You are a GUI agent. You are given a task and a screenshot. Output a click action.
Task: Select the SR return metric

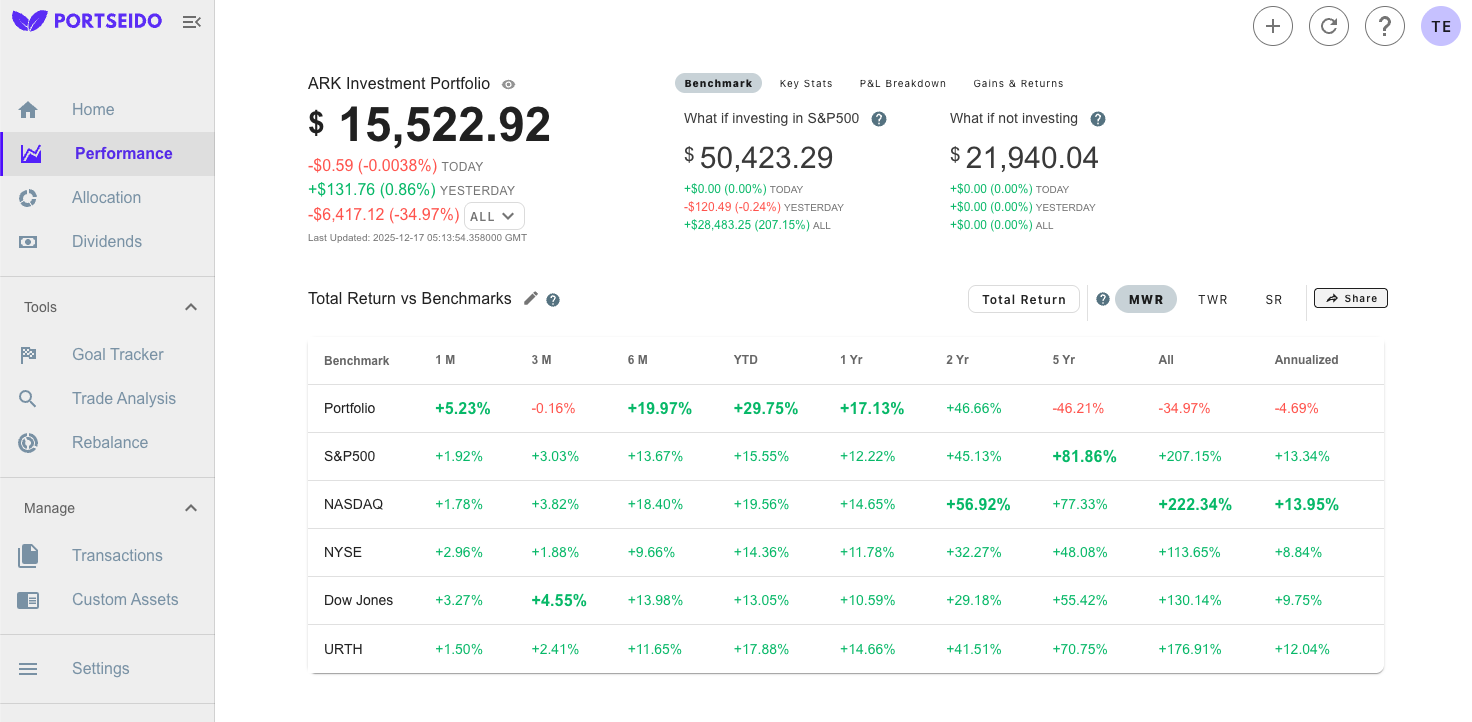(1274, 298)
